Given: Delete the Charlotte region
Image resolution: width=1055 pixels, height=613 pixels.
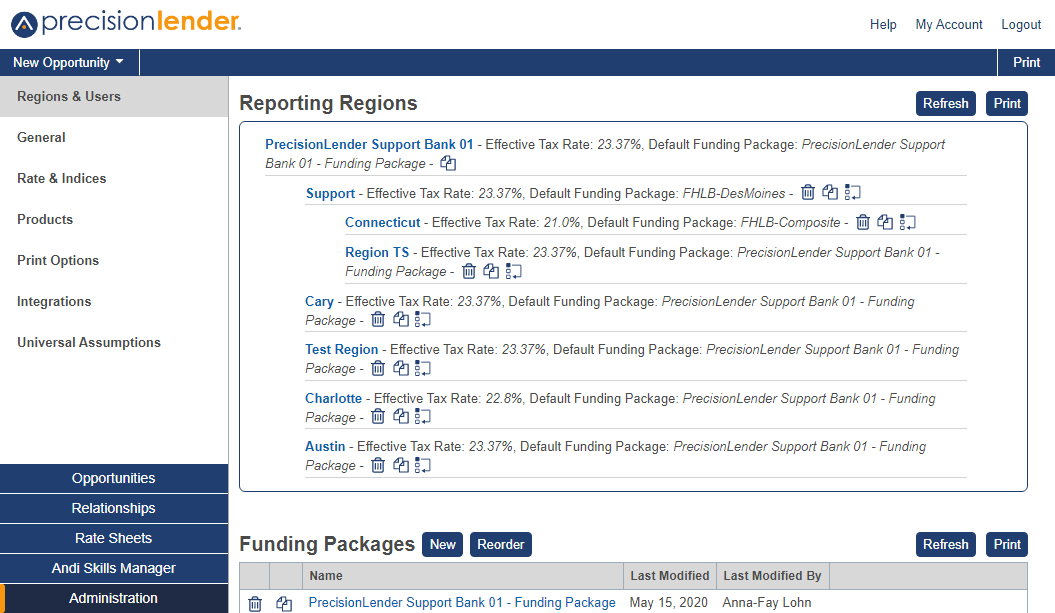Looking at the screenshot, I should pos(378,417).
